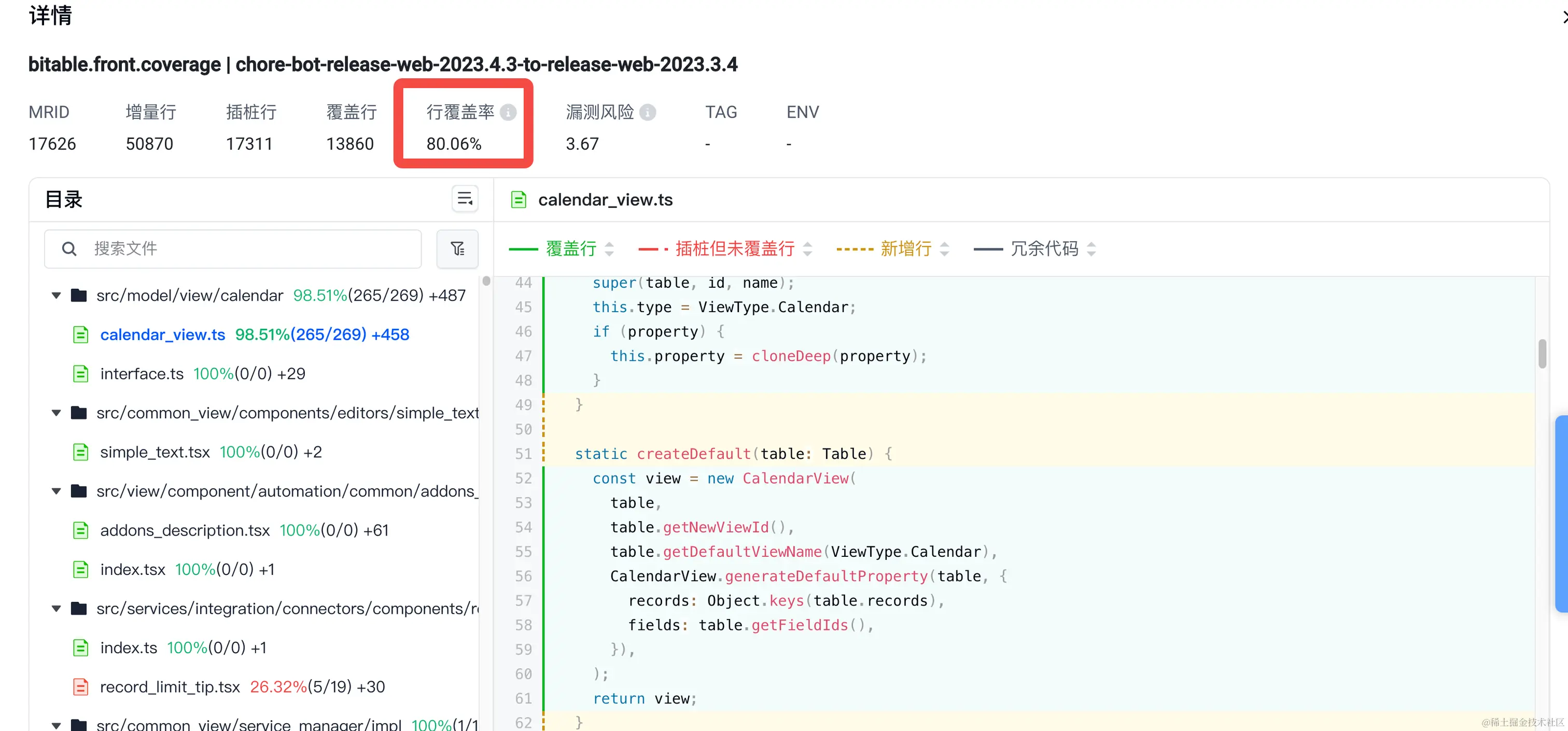This screenshot has height=731, width=1568.
Task: Click the file icon beside interface.ts
Action: coord(80,374)
